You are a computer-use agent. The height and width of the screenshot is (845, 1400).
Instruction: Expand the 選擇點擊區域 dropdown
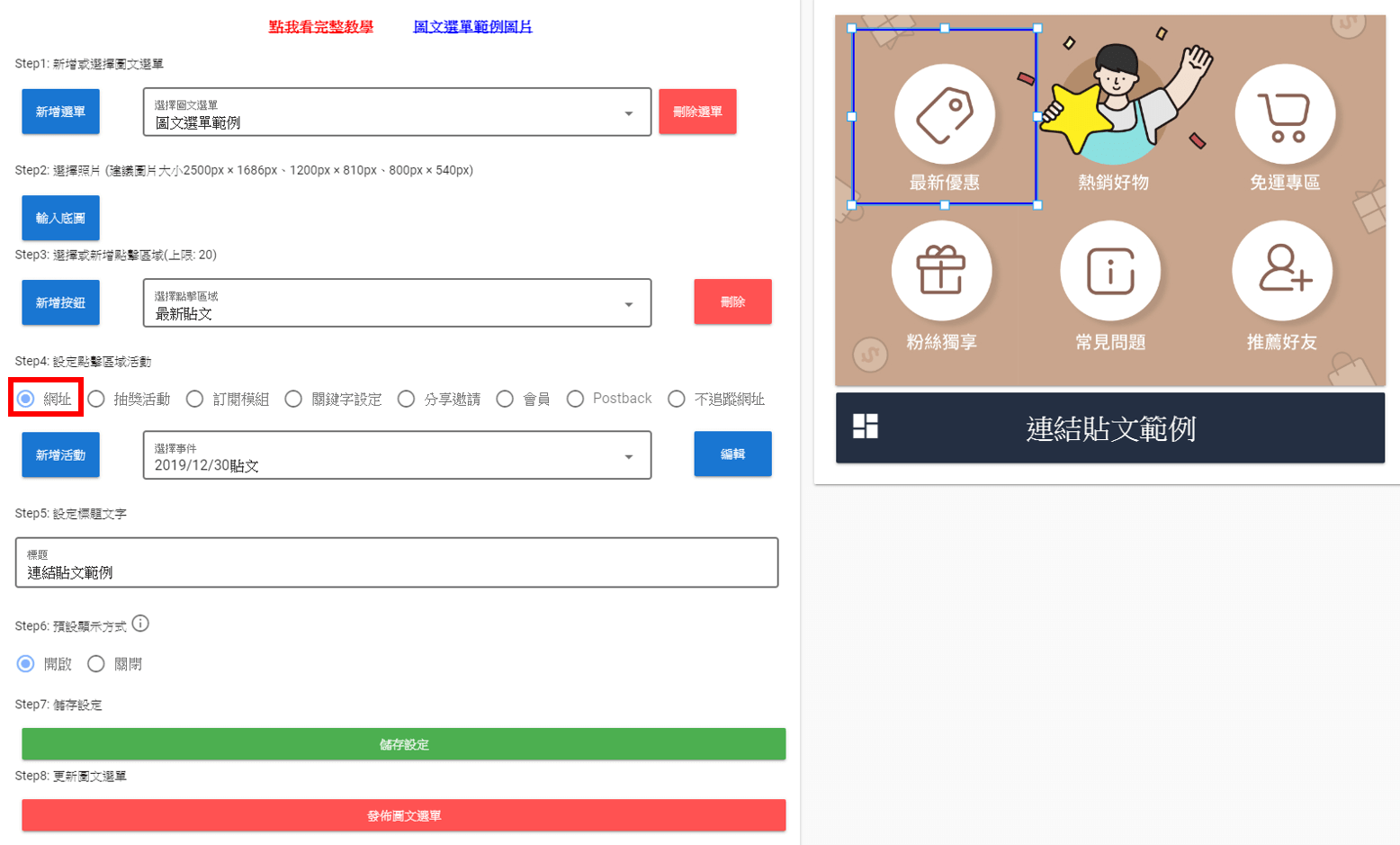pyautogui.click(x=397, y=303)
